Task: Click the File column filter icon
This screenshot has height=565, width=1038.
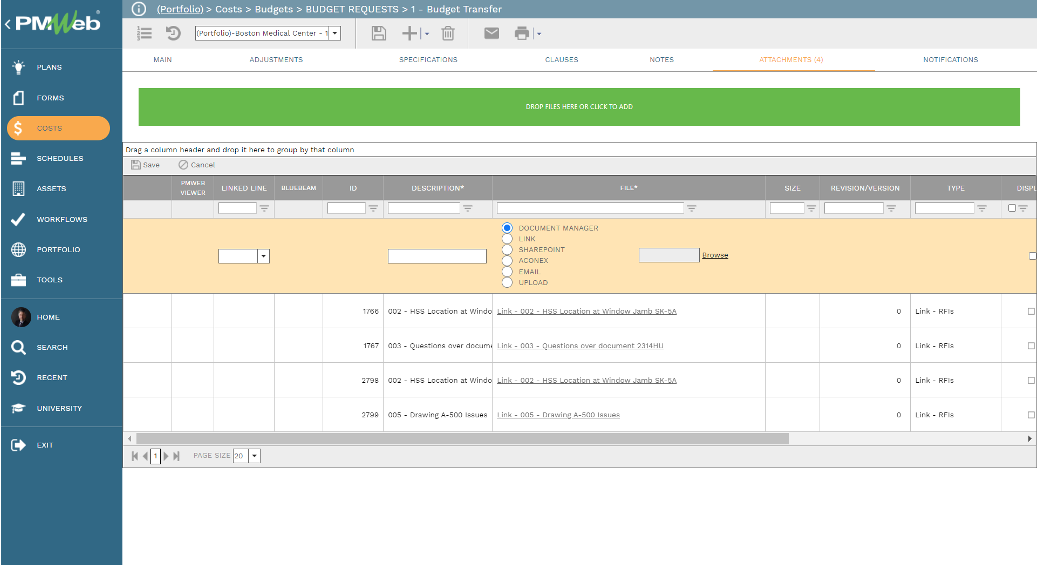Action: point(692,208)
